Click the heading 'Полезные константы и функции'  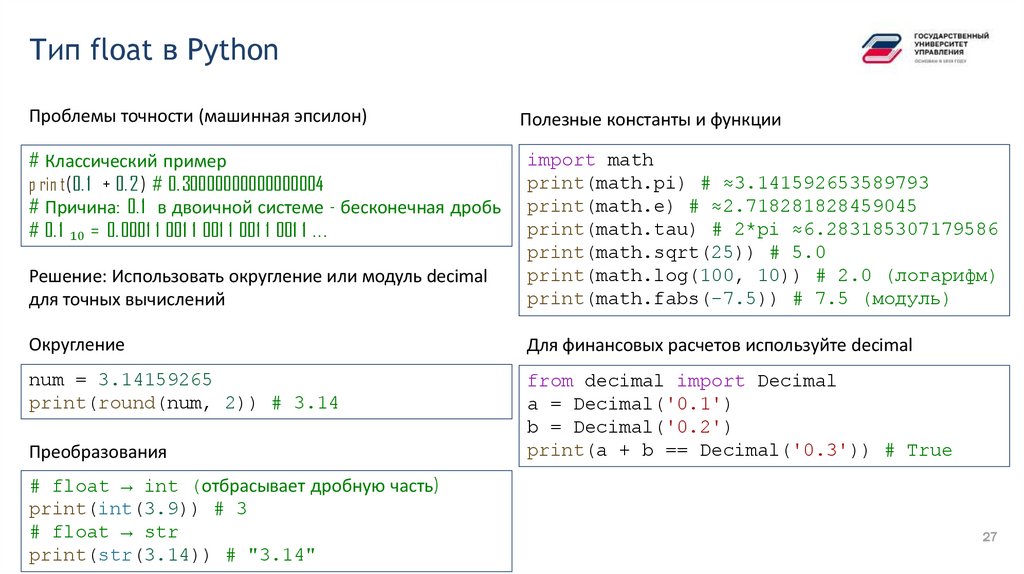pyautogui.click(x=650, y=120)
